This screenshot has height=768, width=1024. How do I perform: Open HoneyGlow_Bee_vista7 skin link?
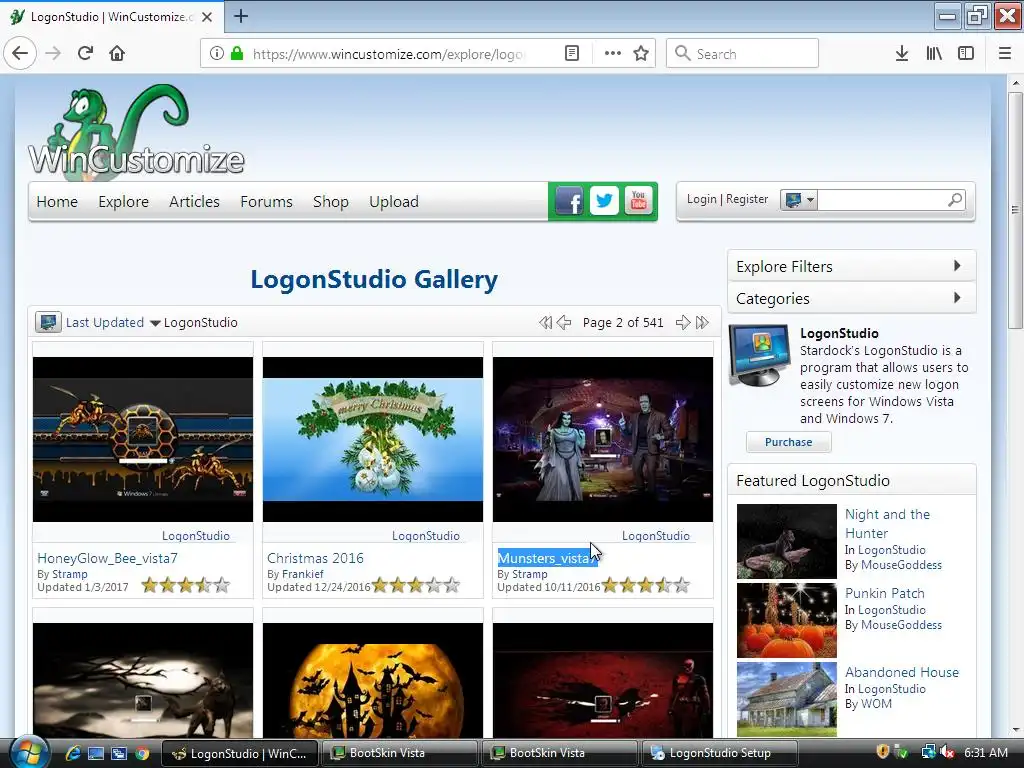pos(107,558)
